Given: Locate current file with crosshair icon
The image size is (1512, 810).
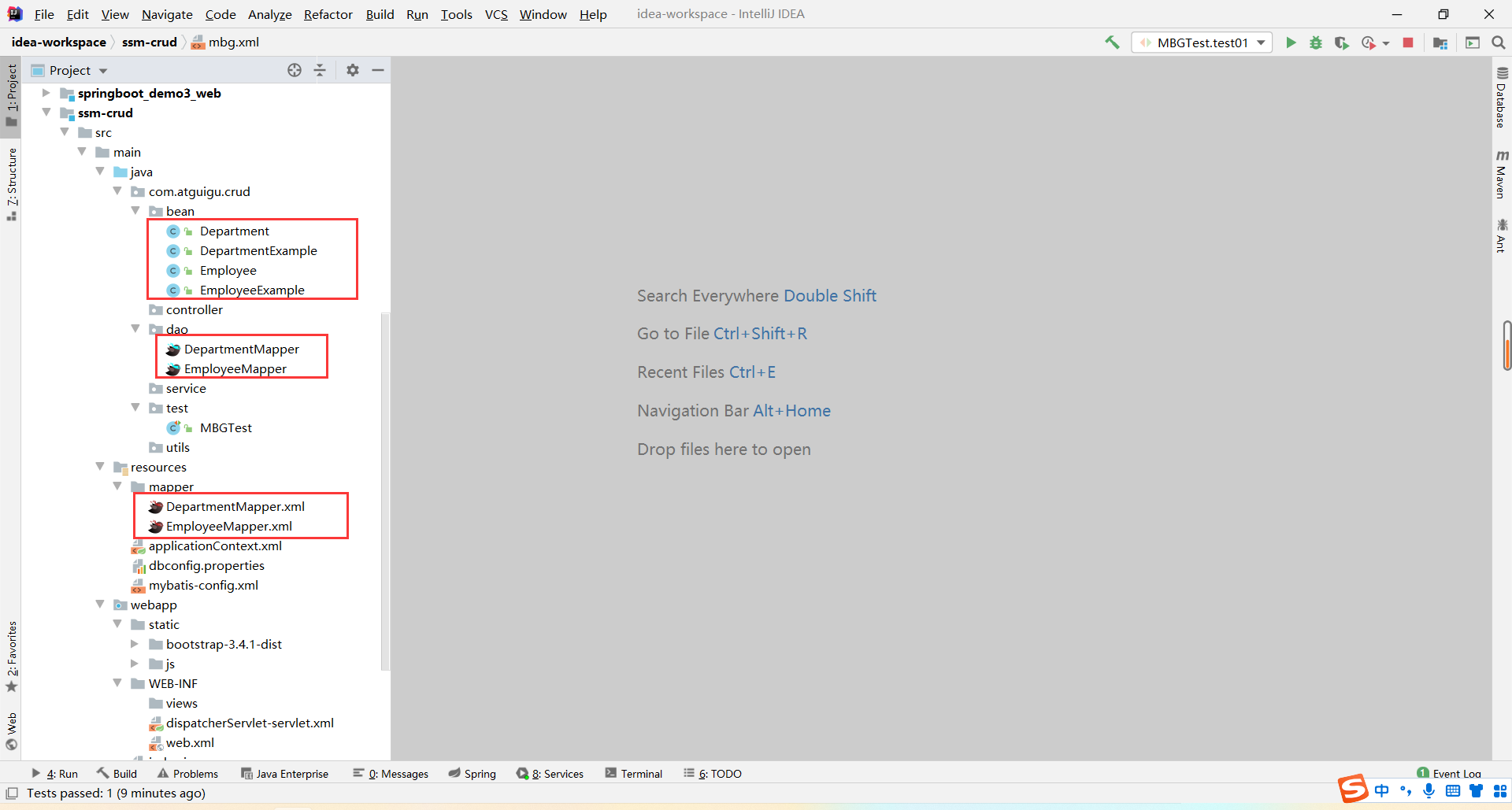Looking at the screenshot, I should 295,70.
